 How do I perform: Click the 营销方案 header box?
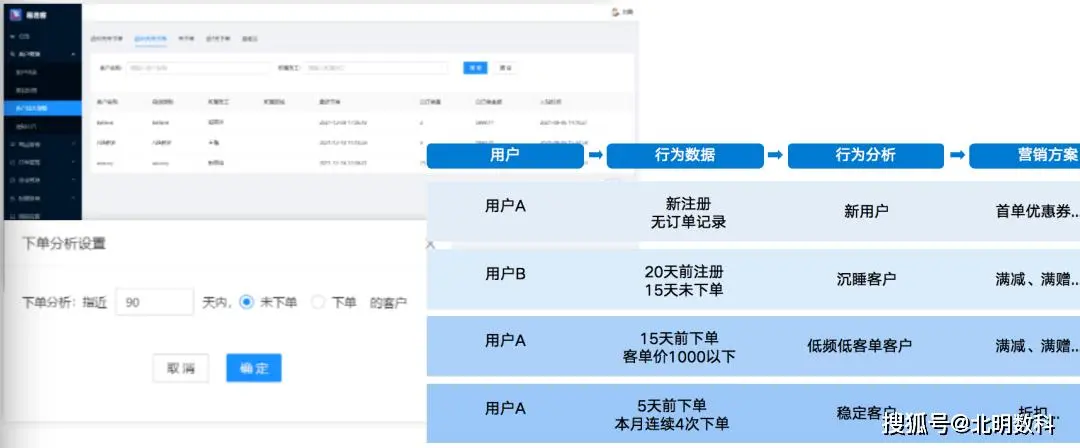[x=1025, y=156]
